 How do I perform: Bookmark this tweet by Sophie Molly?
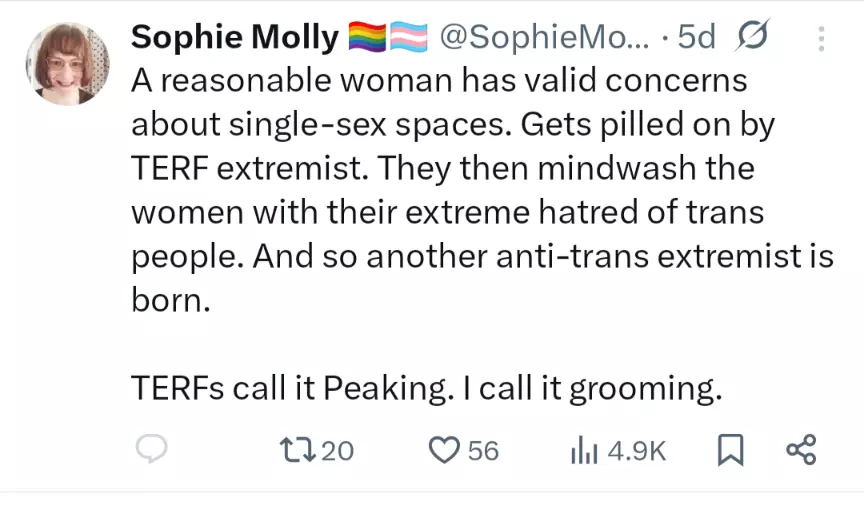tap(732, 451)
